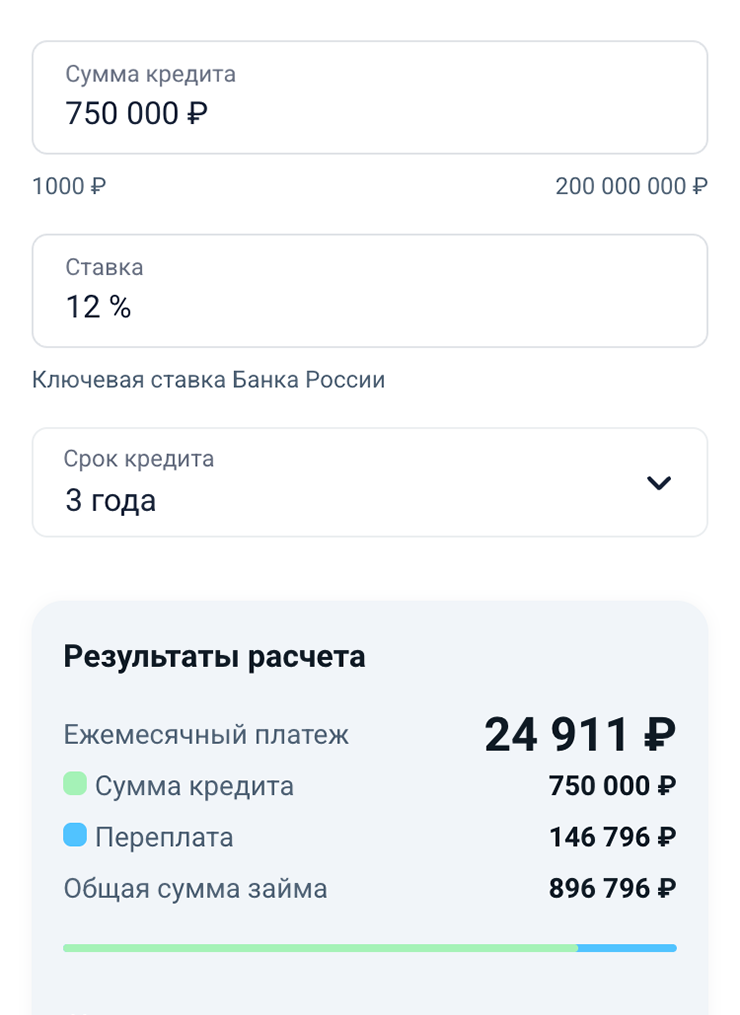Open the Ключевая ставка Банка России link
740x1015 pixels.
[x=208, y=380]
